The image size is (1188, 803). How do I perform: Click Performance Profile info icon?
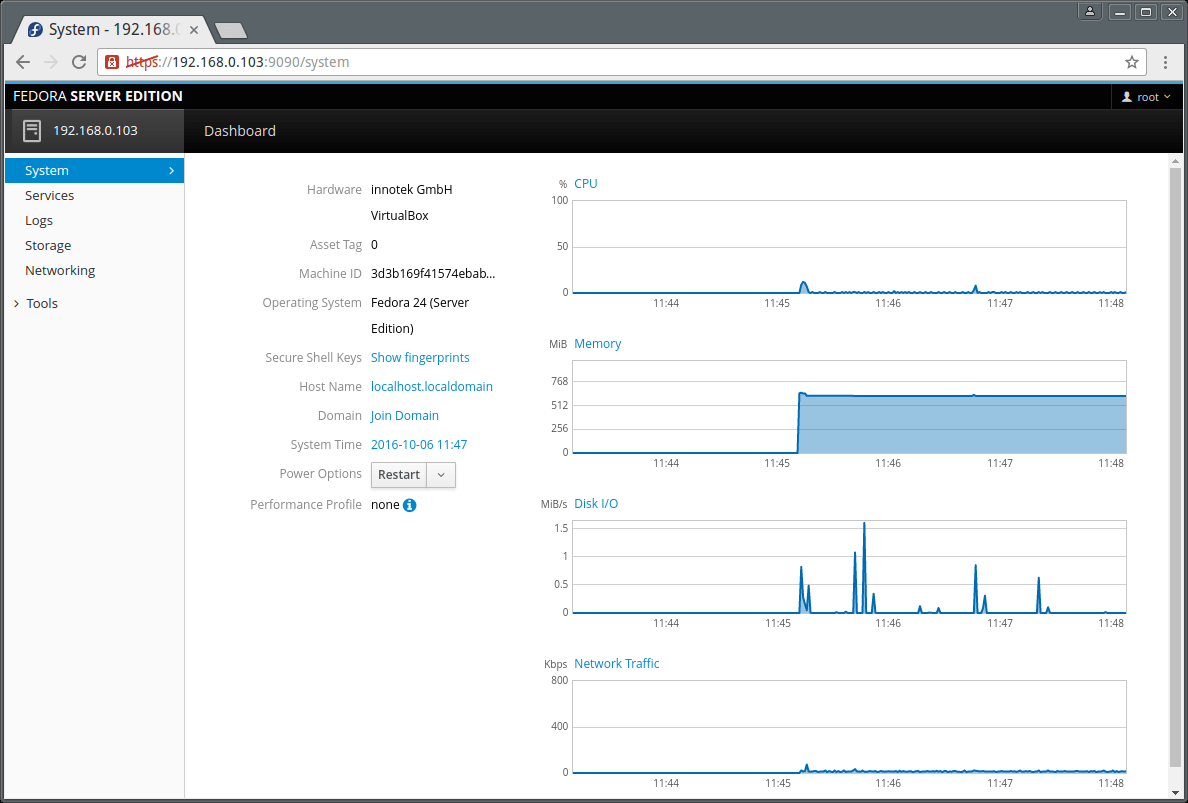click(409, 505)
